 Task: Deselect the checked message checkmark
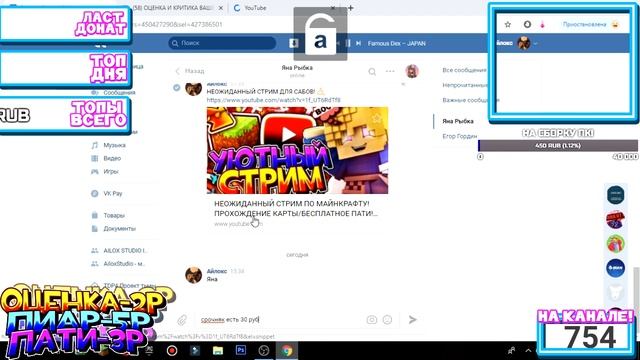click(176, 87)
